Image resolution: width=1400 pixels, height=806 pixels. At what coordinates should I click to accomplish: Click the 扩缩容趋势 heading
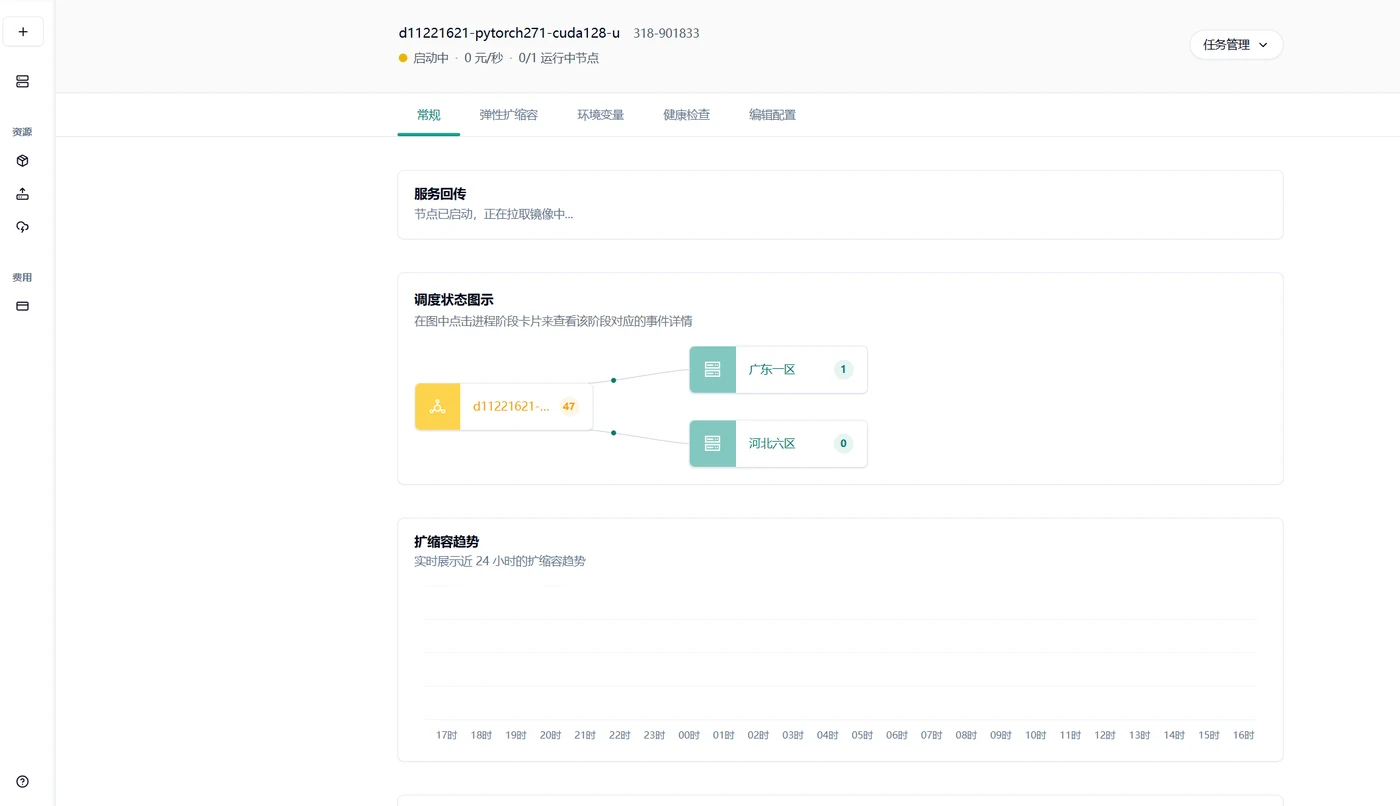click(446, 541)
